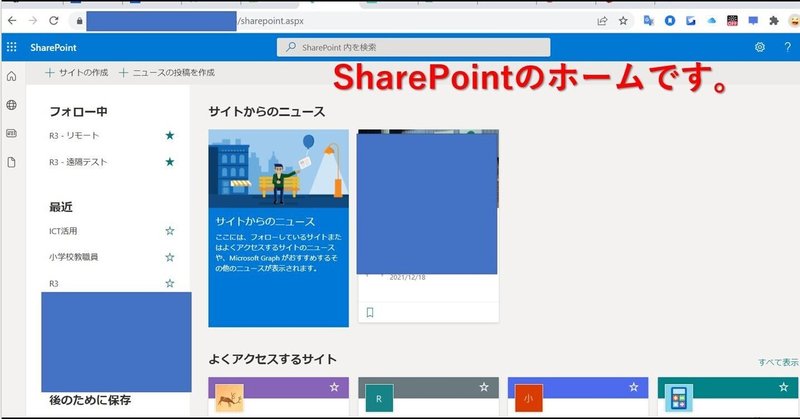Unfollow the R3 - リモート site star

coord(170,135)
